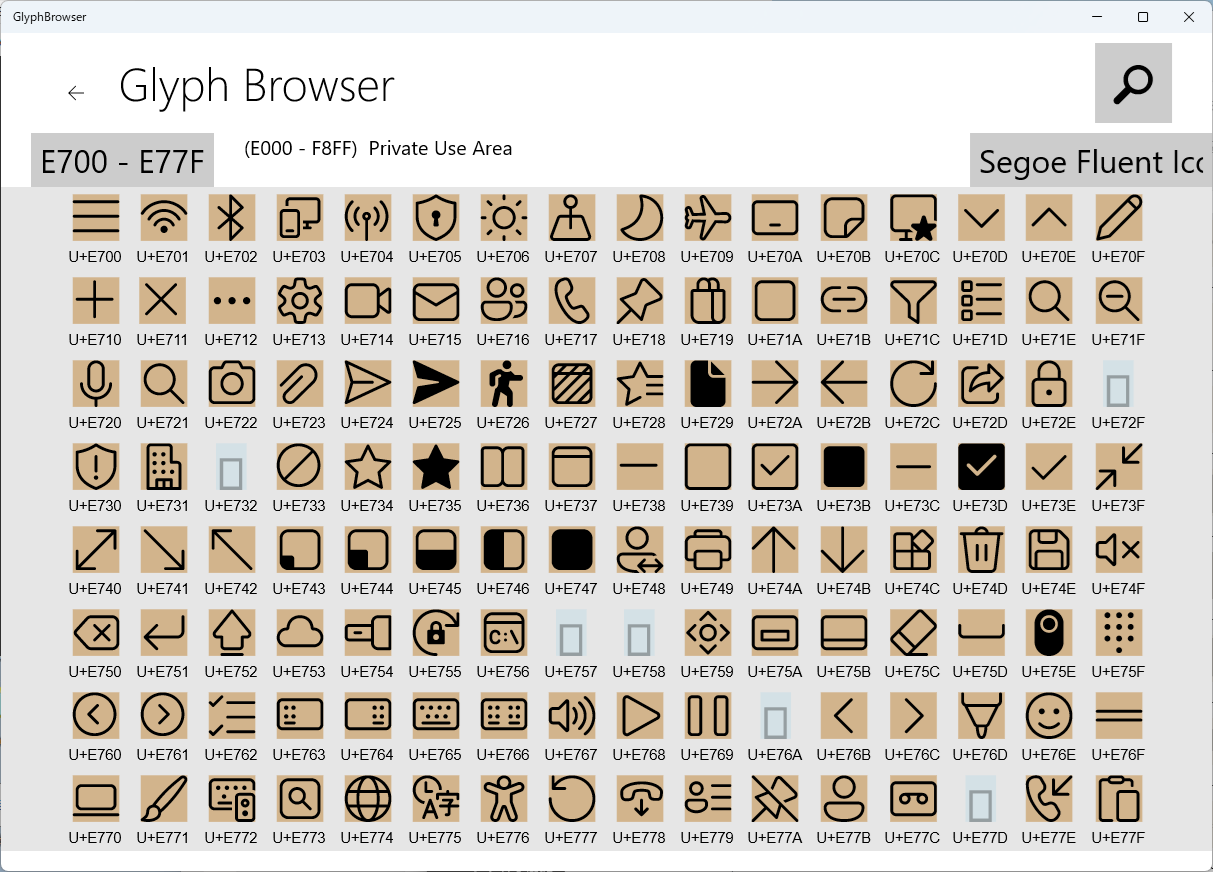Viewport: 1213px width, 872px height.
Task: Select the play triangle glyph U+E768
Action: [640, 716]
